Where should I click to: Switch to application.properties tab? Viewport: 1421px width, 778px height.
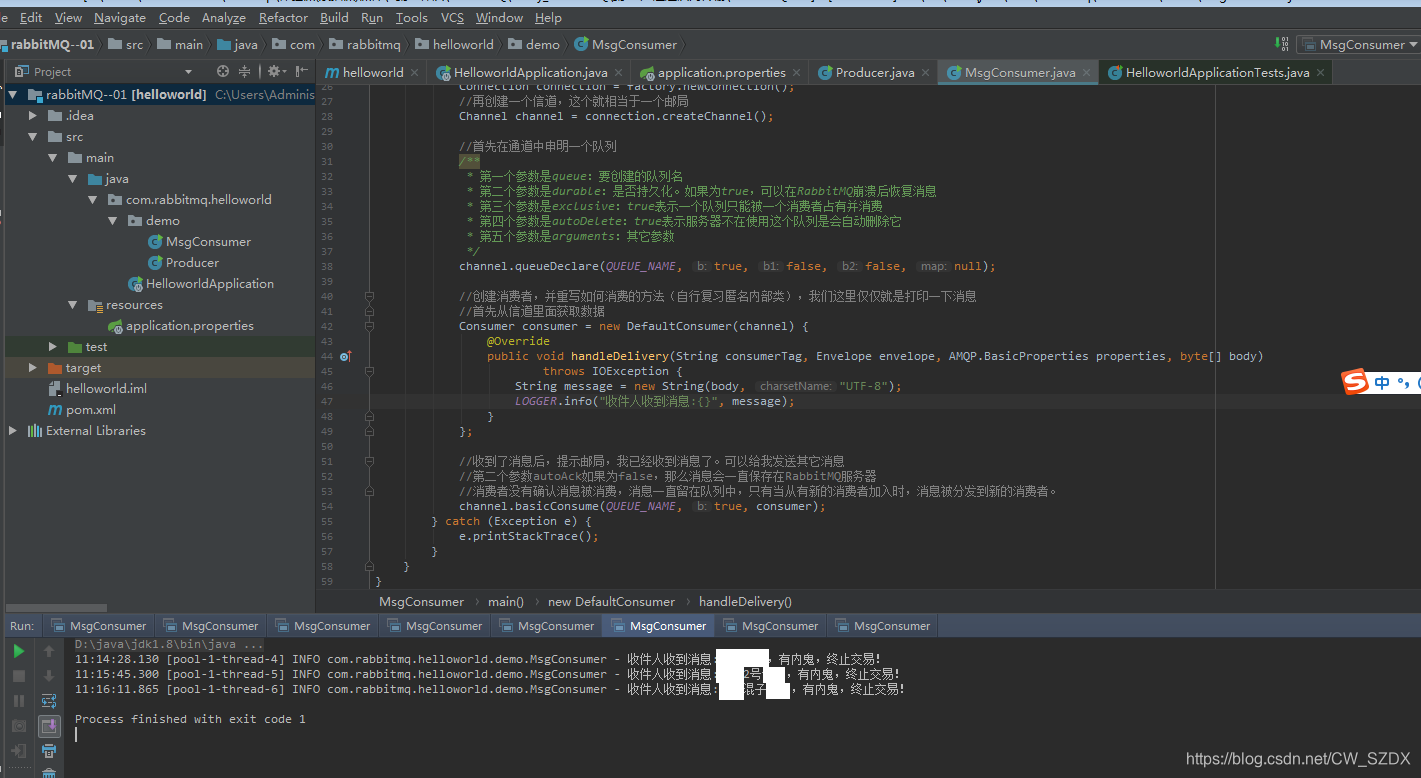click(722, 73)
